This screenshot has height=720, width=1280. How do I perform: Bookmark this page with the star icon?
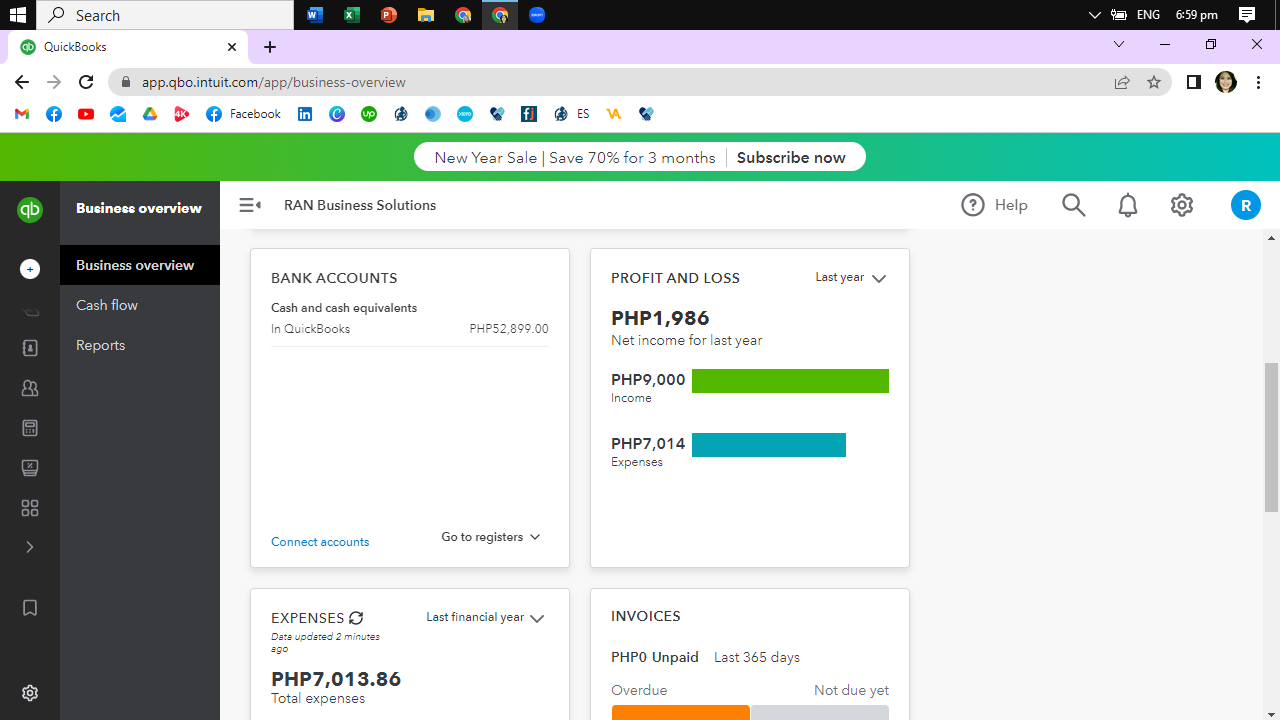point(1154,82)
